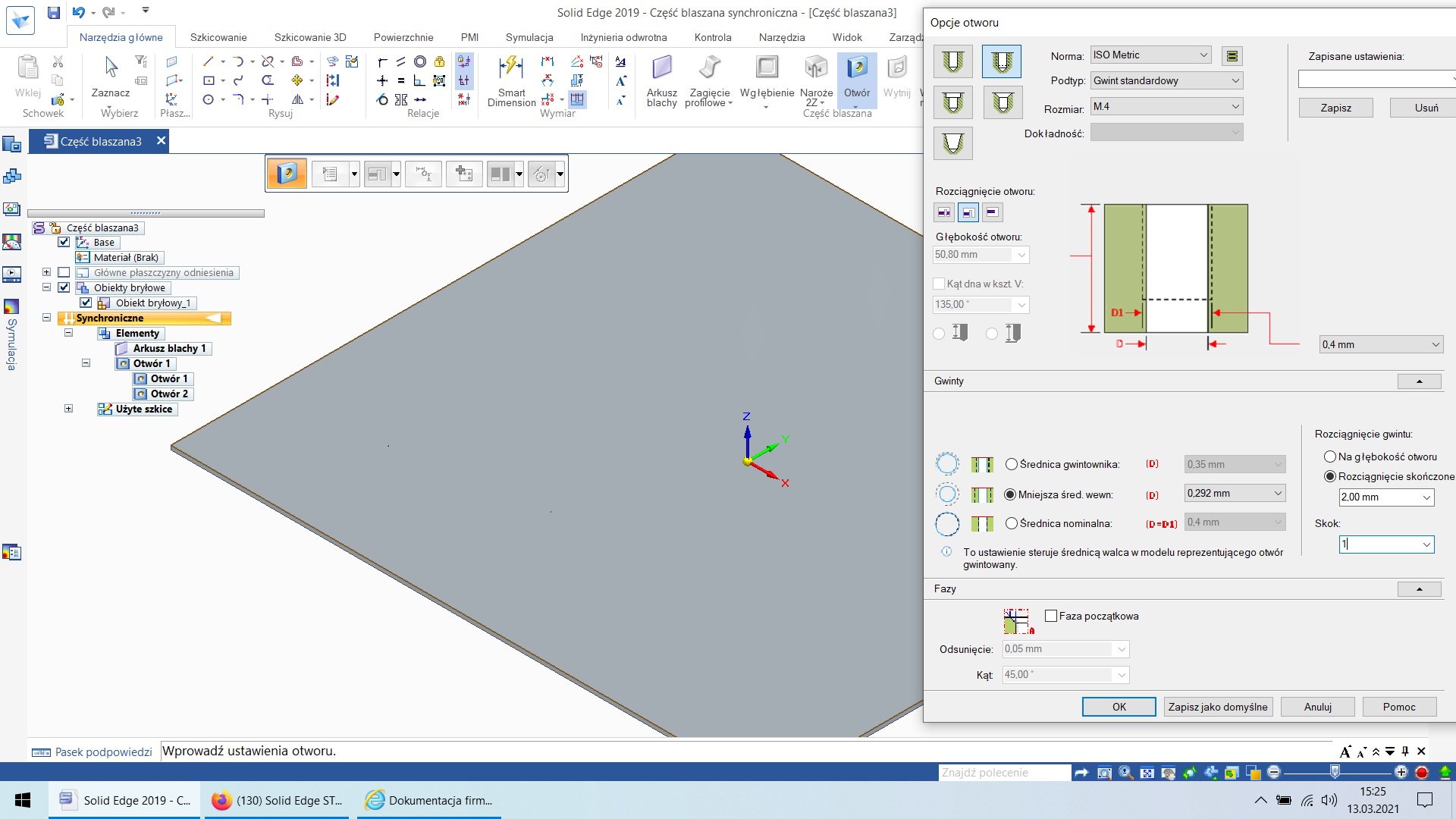Click the Zaznacz selection arrow tool
Screen dimensions: 1456x819
[x=111, y=77]
